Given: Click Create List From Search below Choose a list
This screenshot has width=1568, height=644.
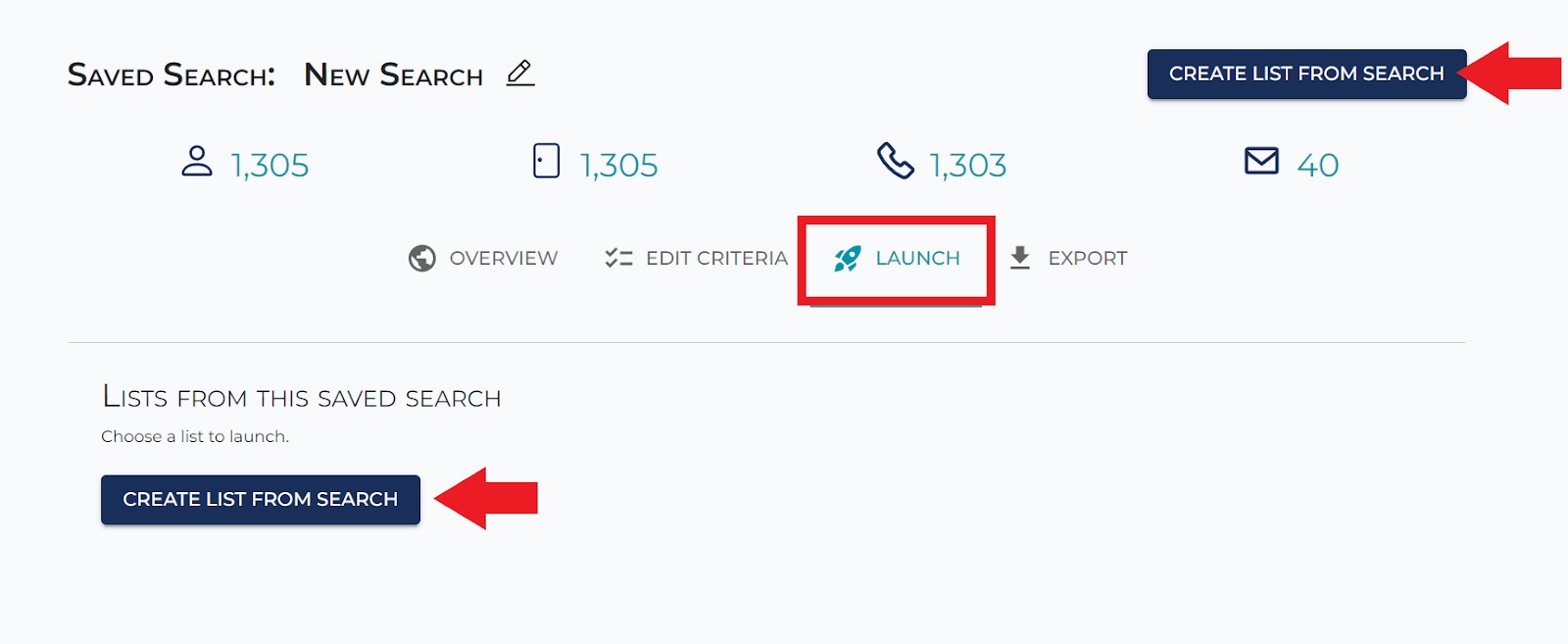Looking at the screenshot, I should click(x=261, y=499).
